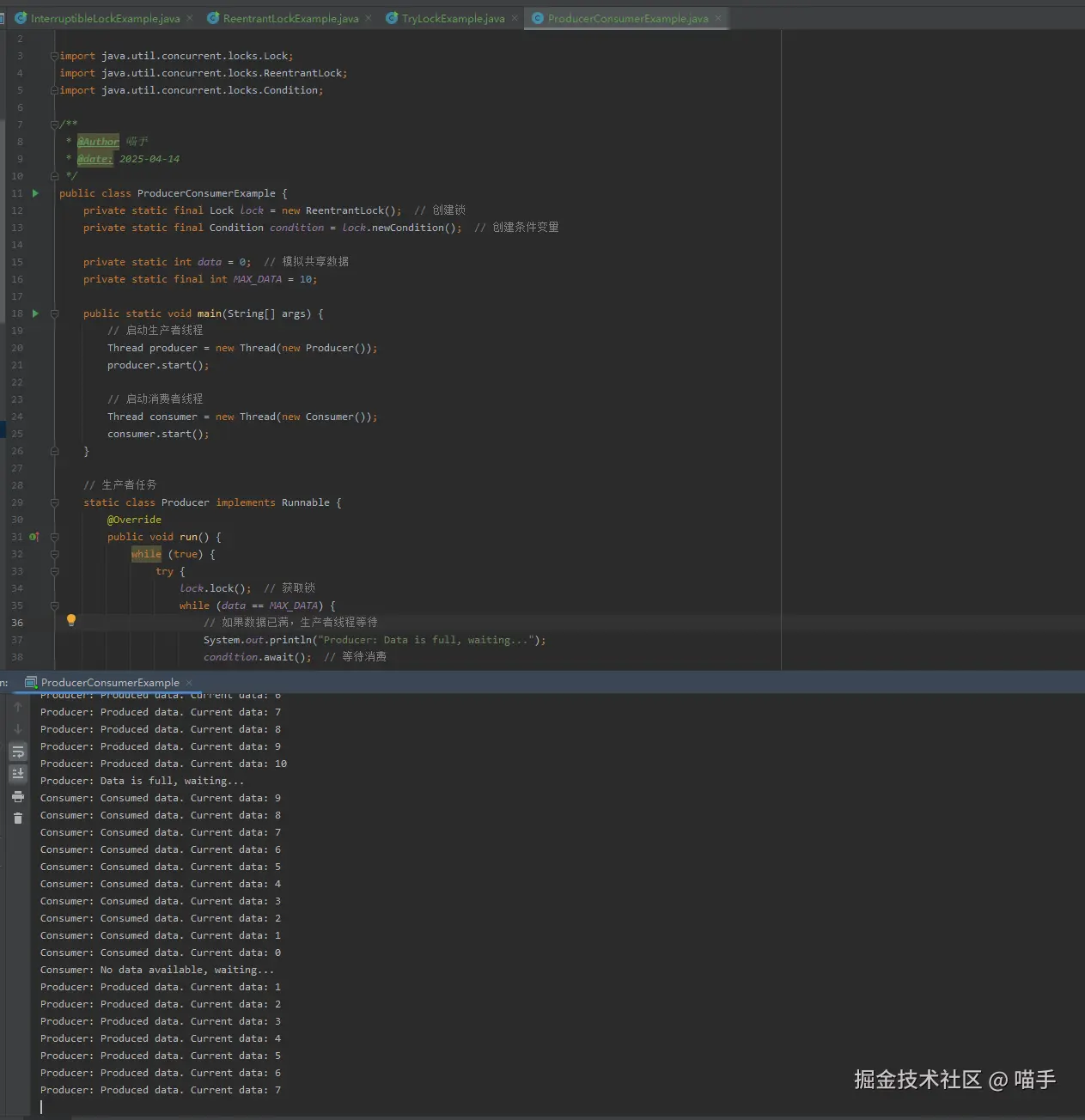Click the 'Producer: Data is full, waiting...' console line
The image size is (1085, 1120).
(142, 781)
